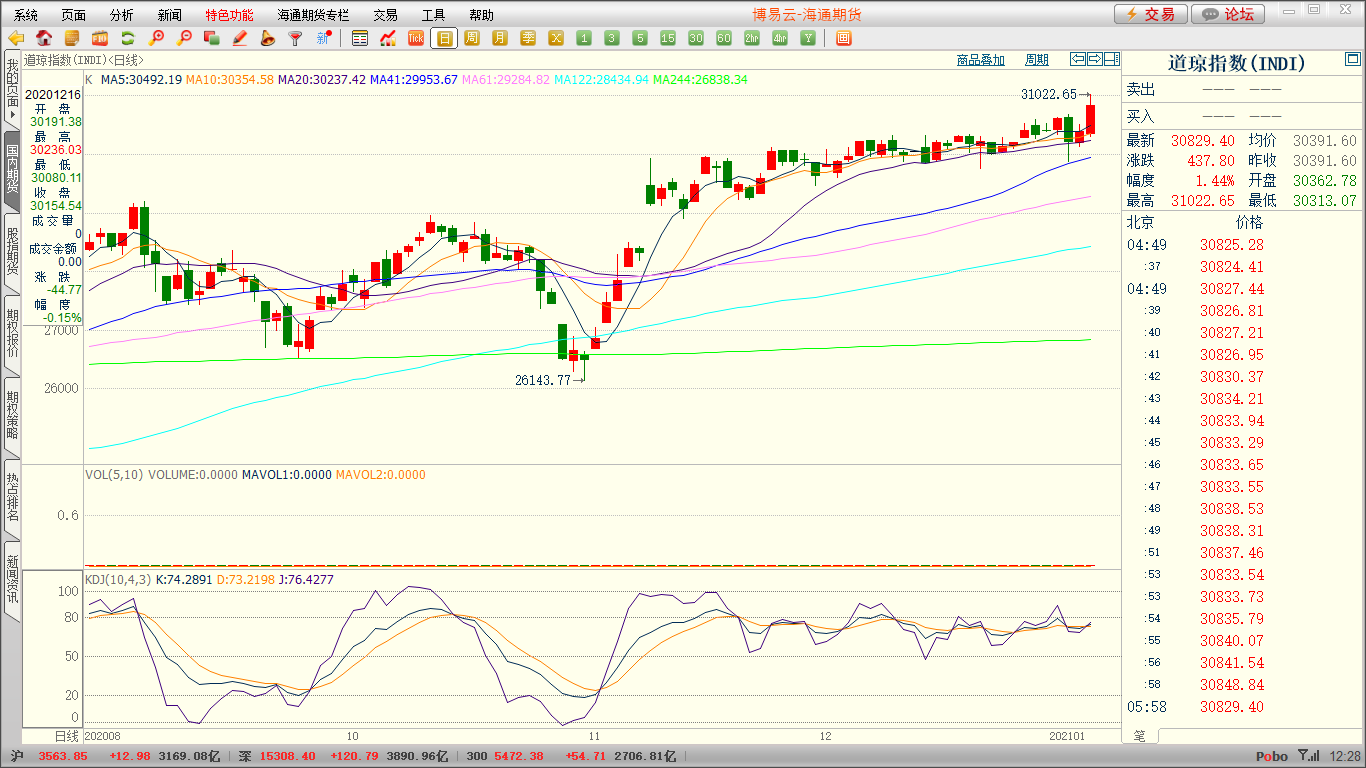Click the 新 news icon in the toolbar
This screenshot has width=1366, height=768.
324,39
